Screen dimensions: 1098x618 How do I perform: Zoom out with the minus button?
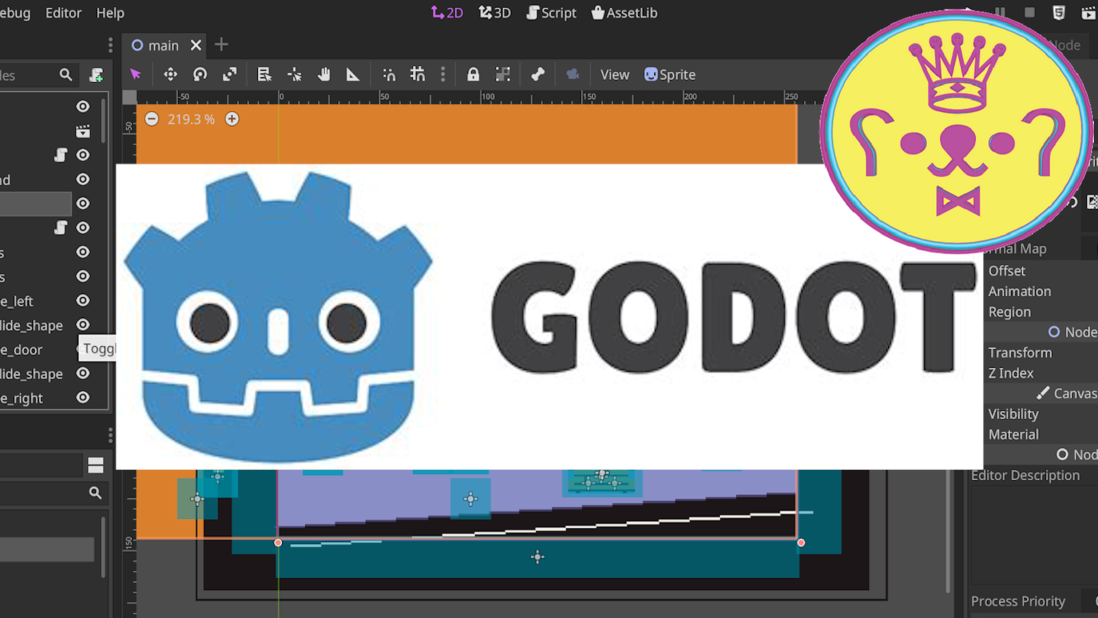point(152,119)
